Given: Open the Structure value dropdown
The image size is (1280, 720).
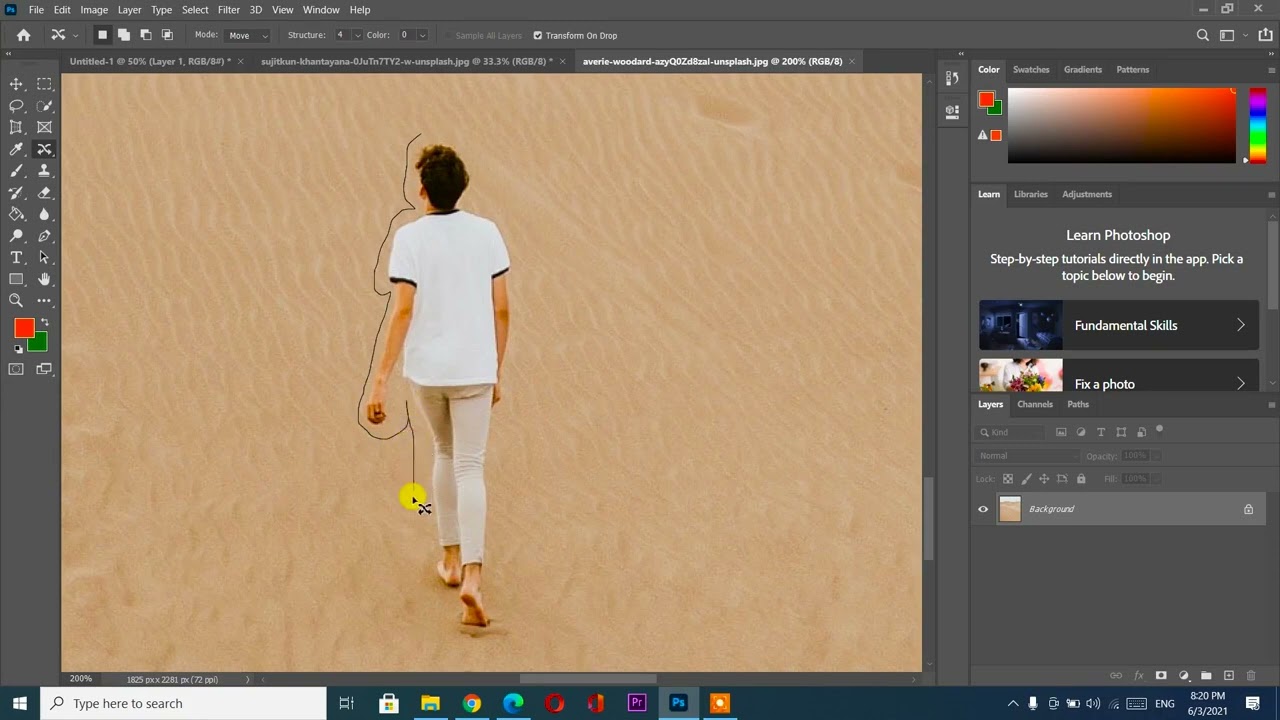Looking at the screenshot, I should pyautogui.click(x=357, y=35).
